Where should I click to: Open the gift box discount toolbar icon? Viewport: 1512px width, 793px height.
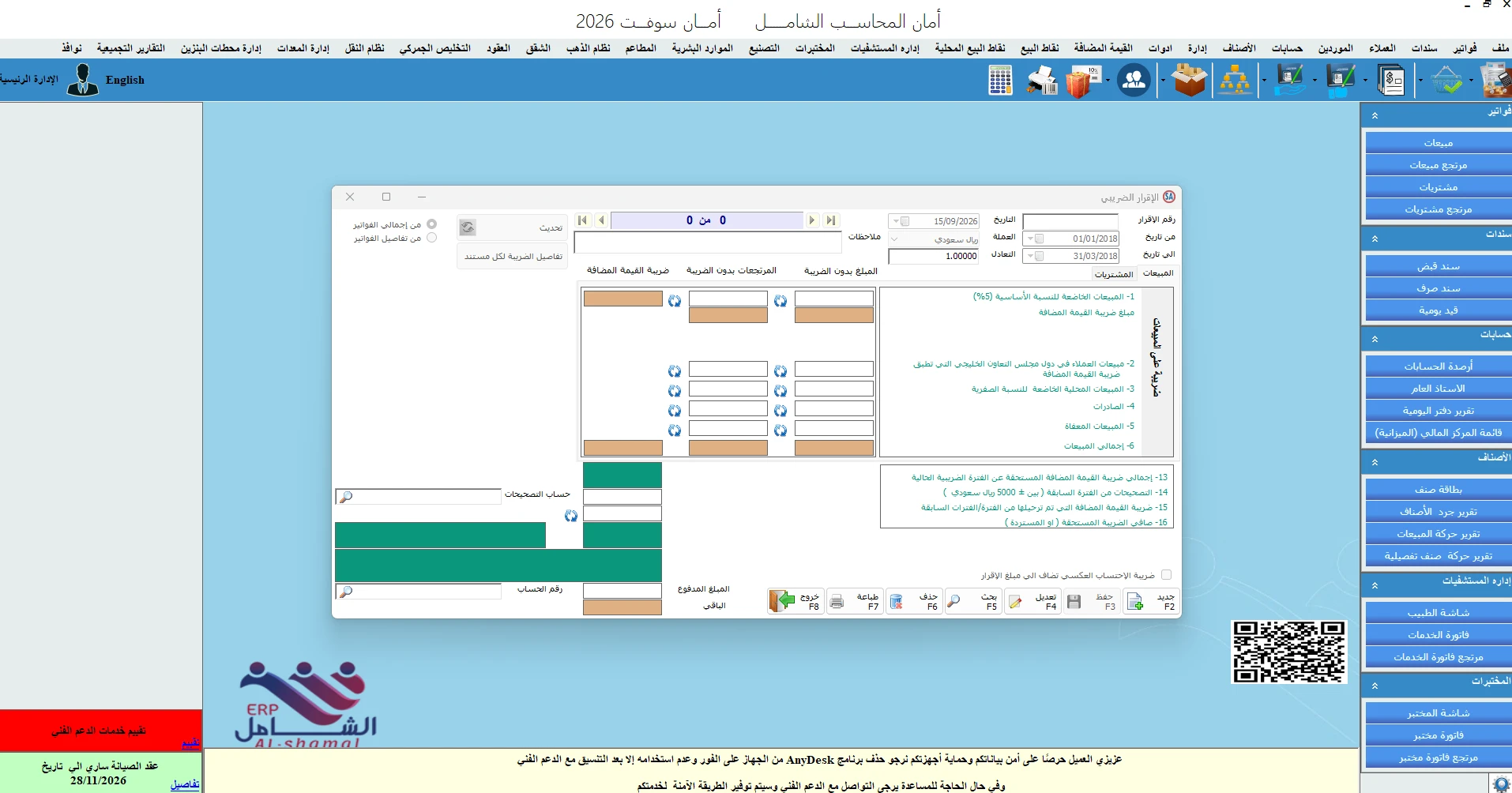click(x=1083, y=81)
